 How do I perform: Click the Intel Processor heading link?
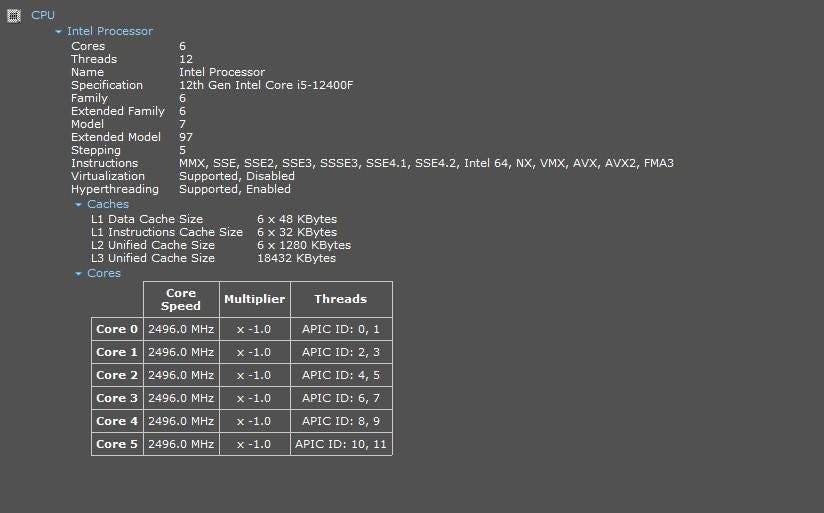pyautogui.click(x=110, y=32)
